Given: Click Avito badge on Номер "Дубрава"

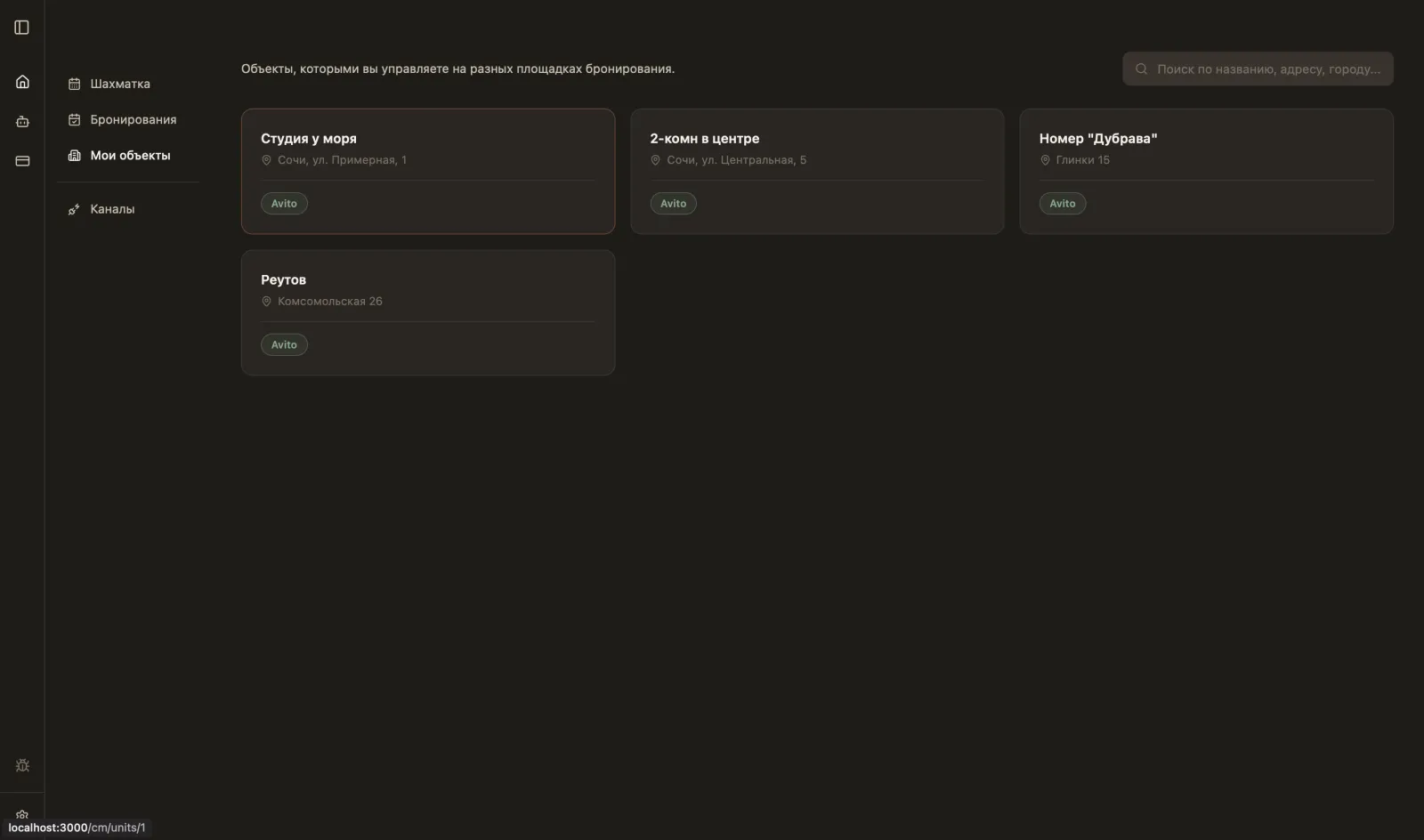Looking at the screenshot, I should [1063, 204].
